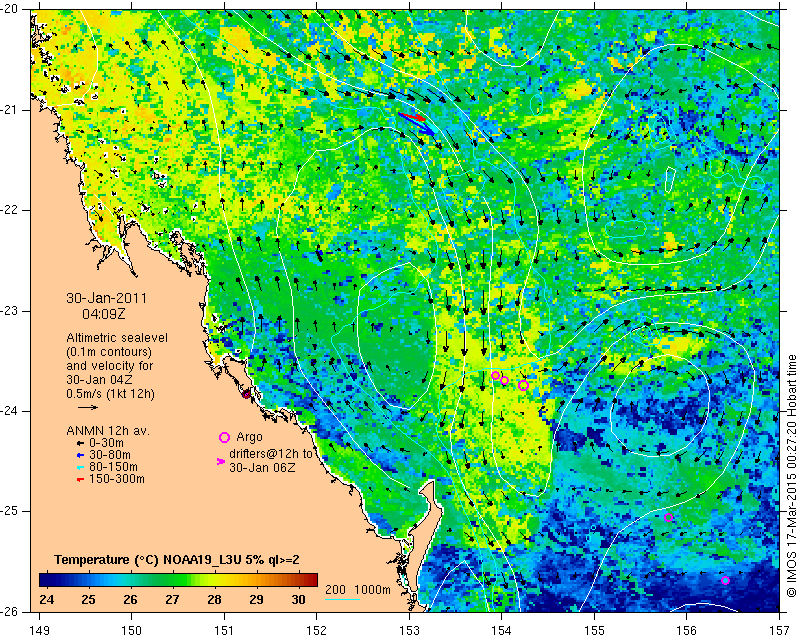Click the 'Altimetric sealevel' label
This screenshot has height=640, width=800.
pos(117,338)
